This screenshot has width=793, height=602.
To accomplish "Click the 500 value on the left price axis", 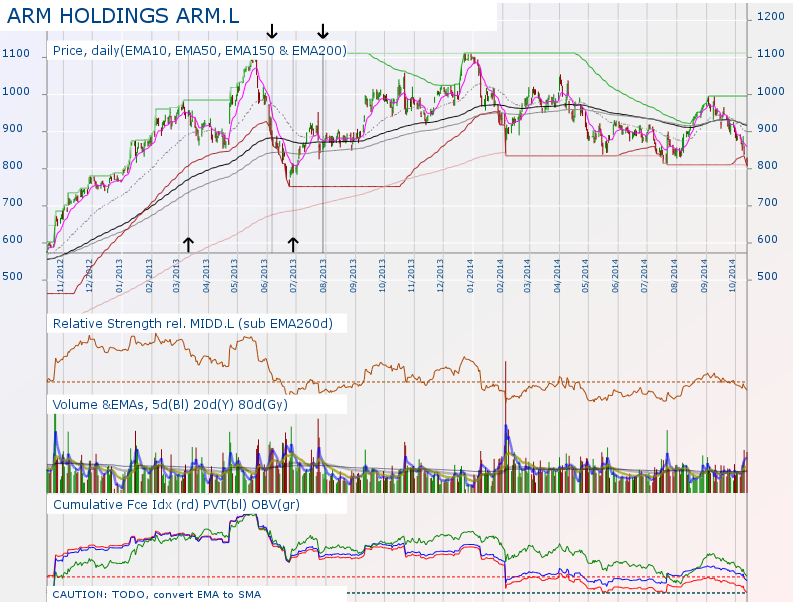I will pyautogui.click(x=13, y=277).
